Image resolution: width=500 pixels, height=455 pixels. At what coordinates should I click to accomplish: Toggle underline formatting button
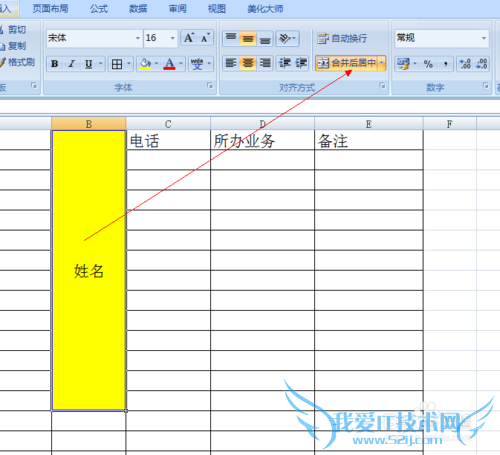(88, 64)
